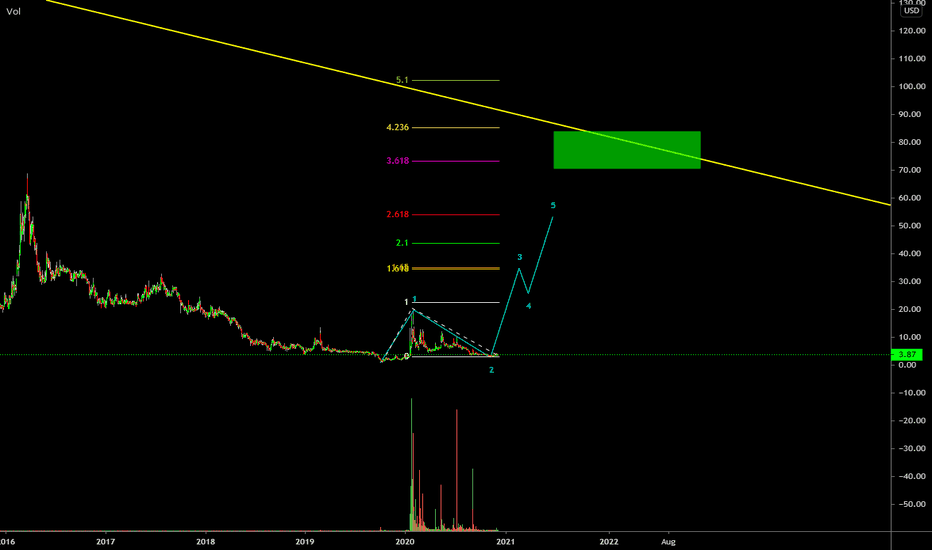The height and width of the screenshot is (550, 932).
Task: Click −20.00 on the price axis
Action: click(x=912, y=420)
